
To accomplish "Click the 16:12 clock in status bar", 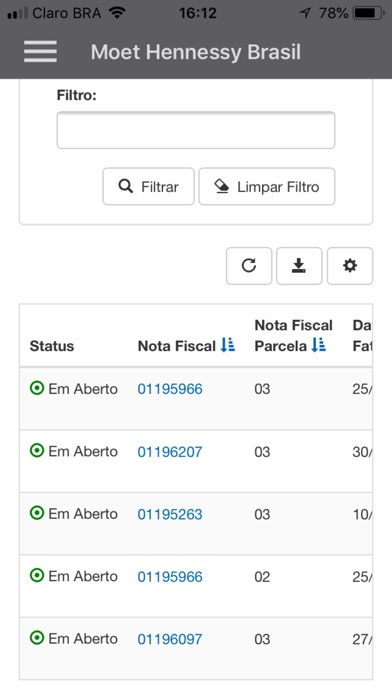I will point(198,13).
